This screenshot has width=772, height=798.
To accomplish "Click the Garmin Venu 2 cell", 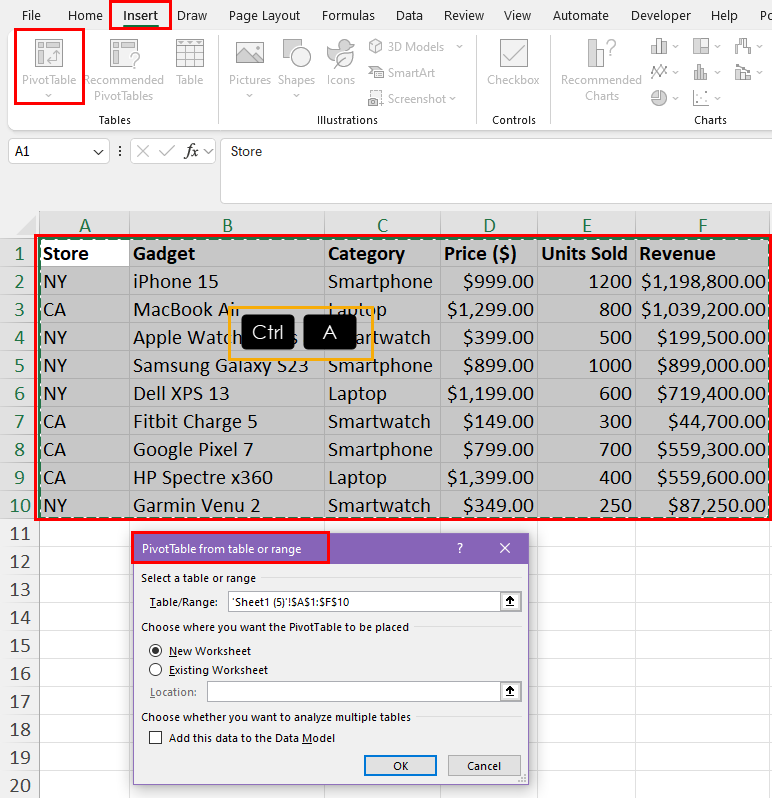I will point(227,505).
